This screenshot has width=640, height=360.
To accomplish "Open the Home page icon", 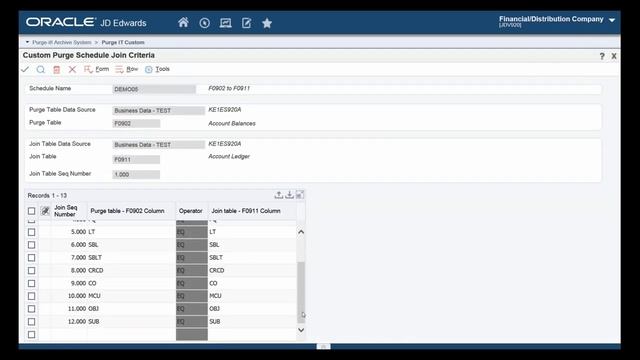I will (x=183, y=22).
